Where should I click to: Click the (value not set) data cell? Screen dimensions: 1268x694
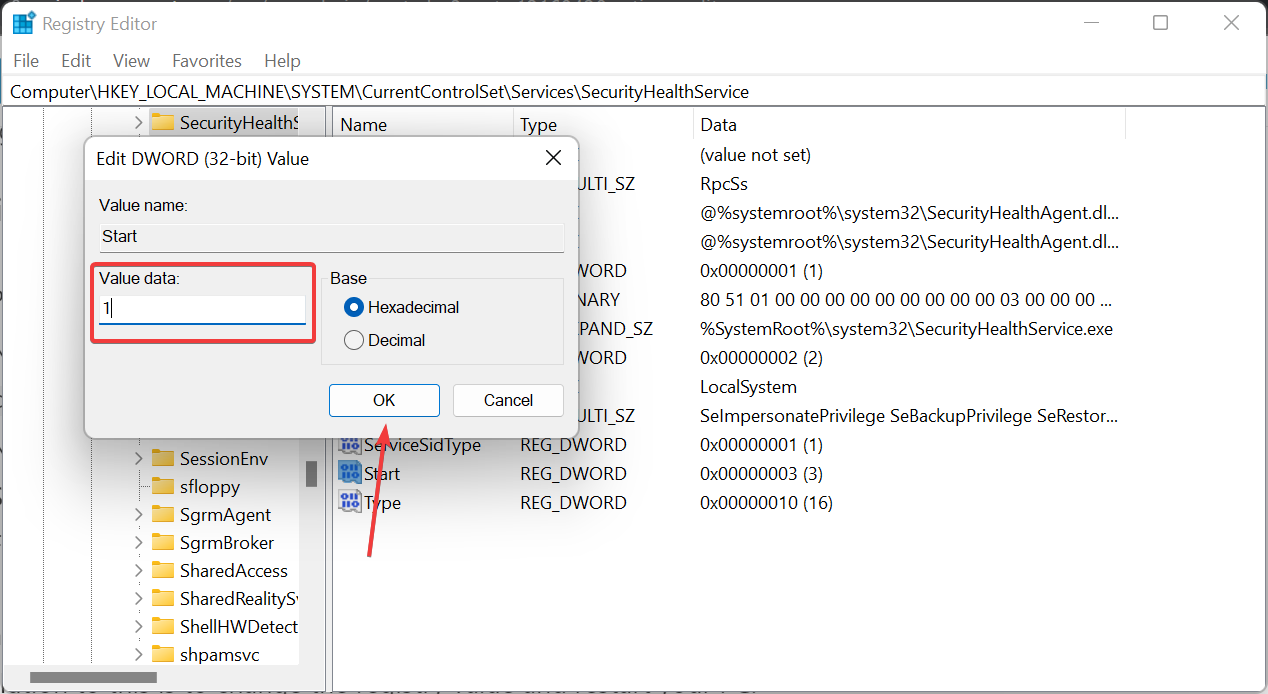[x=755, y=155]
